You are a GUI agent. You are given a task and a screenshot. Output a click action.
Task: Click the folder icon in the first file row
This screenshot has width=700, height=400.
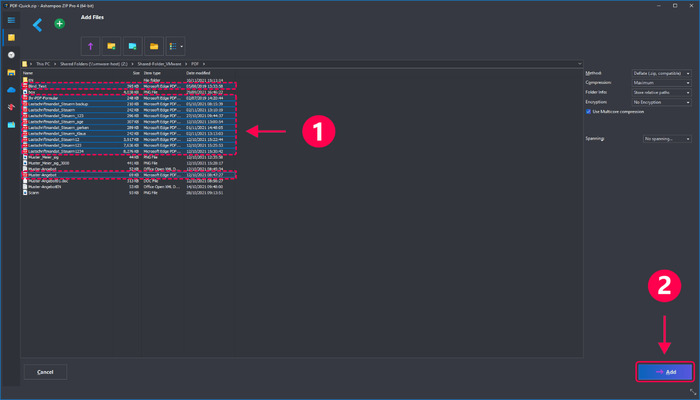[x=25, y=80]
